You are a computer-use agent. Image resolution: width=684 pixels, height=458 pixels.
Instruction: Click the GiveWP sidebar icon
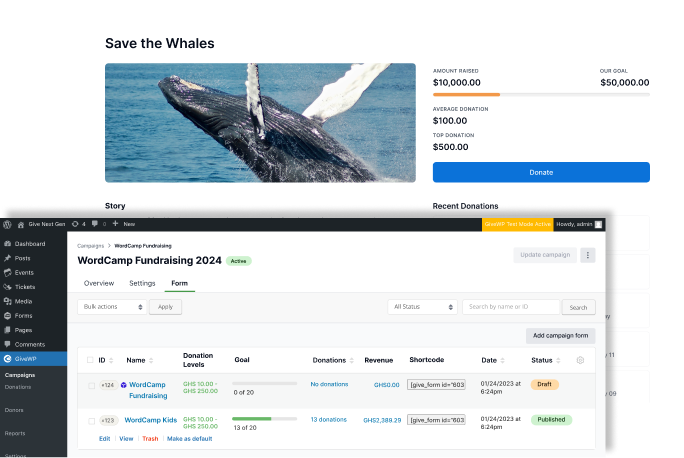click(8, 358)
